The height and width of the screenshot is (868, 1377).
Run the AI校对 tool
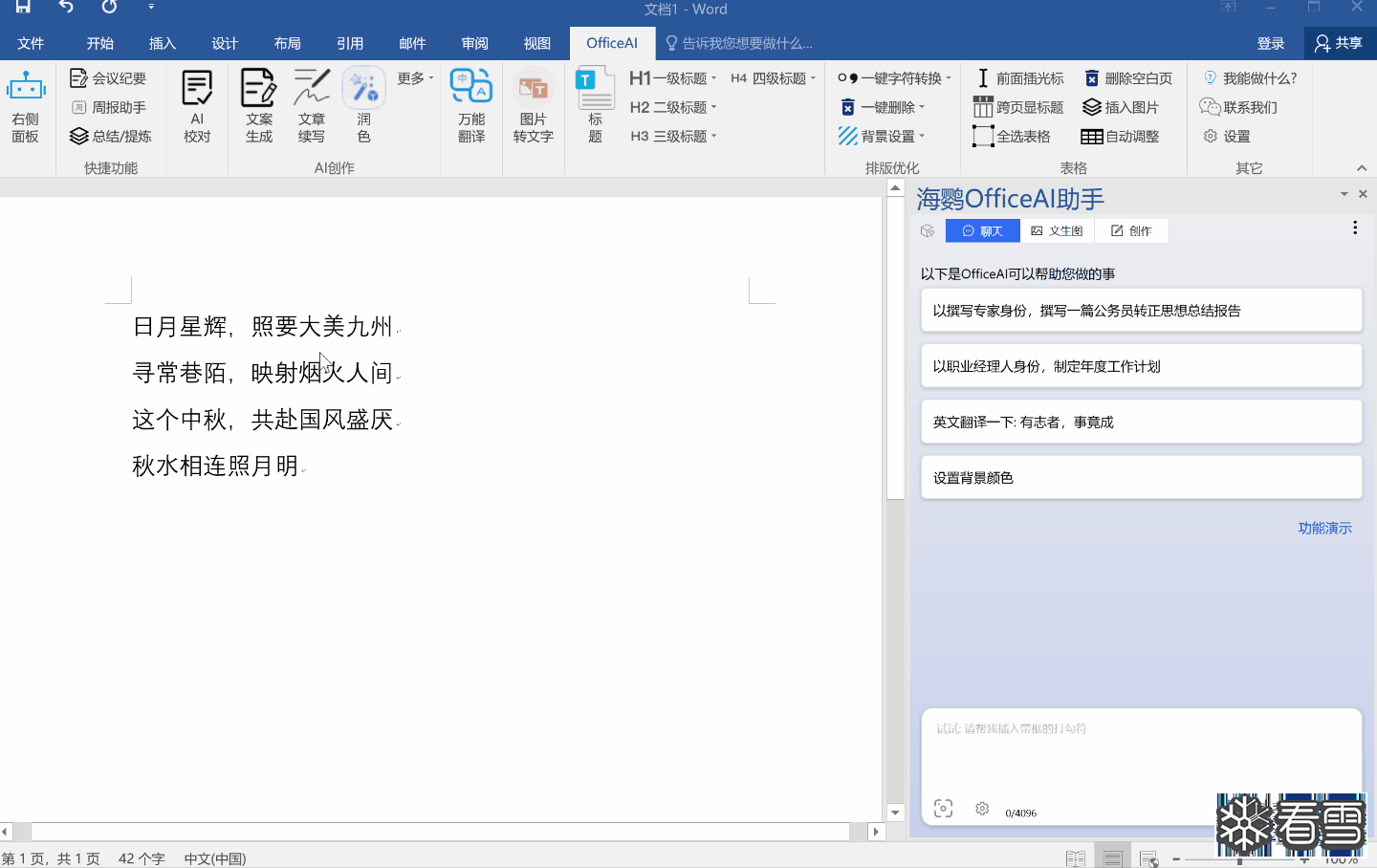[x=197, y=105]
